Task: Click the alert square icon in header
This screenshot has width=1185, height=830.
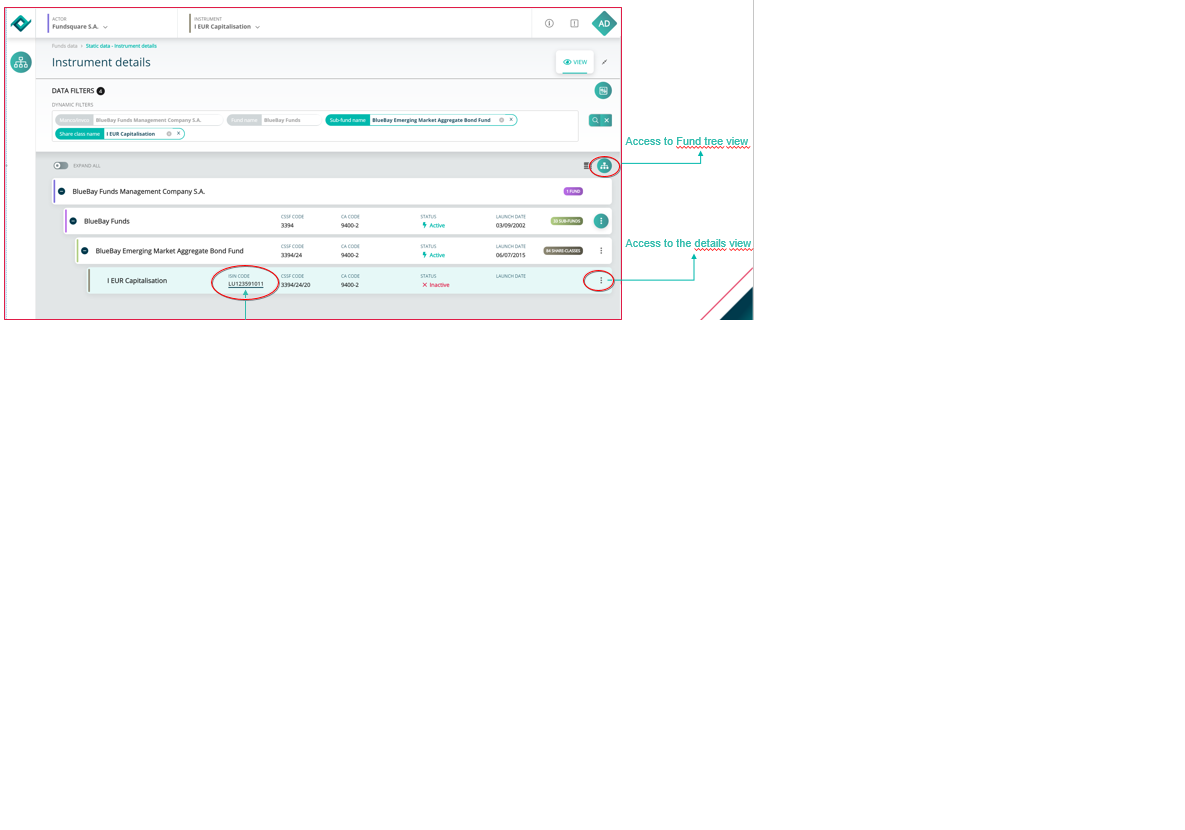Action: pyautogui.click(x=574, y=23)
